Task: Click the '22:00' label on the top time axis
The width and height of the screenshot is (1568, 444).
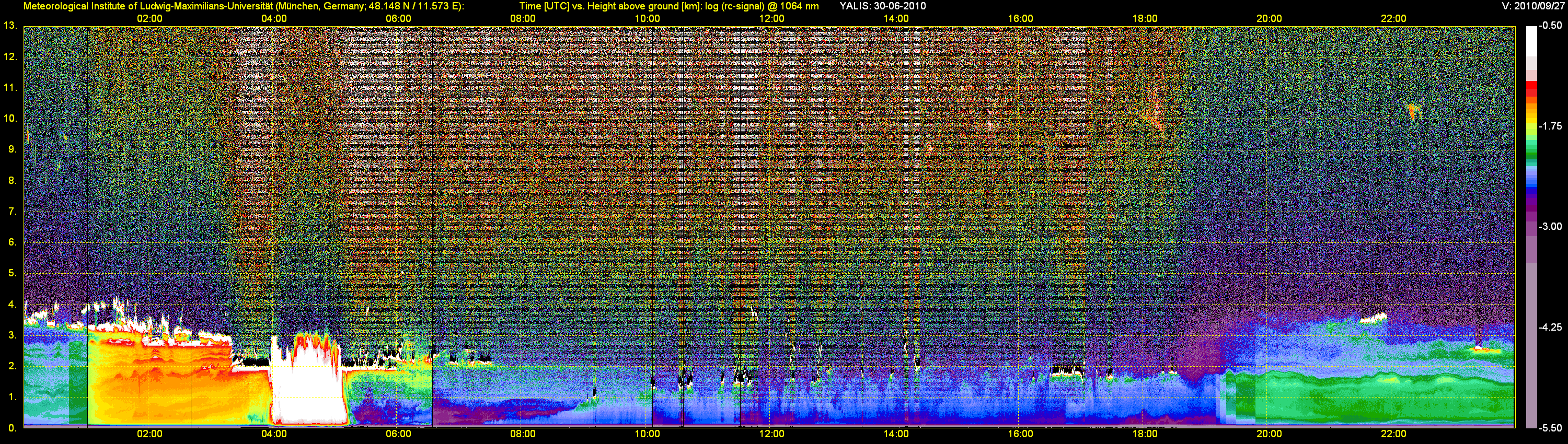Action: [1393, 18]
